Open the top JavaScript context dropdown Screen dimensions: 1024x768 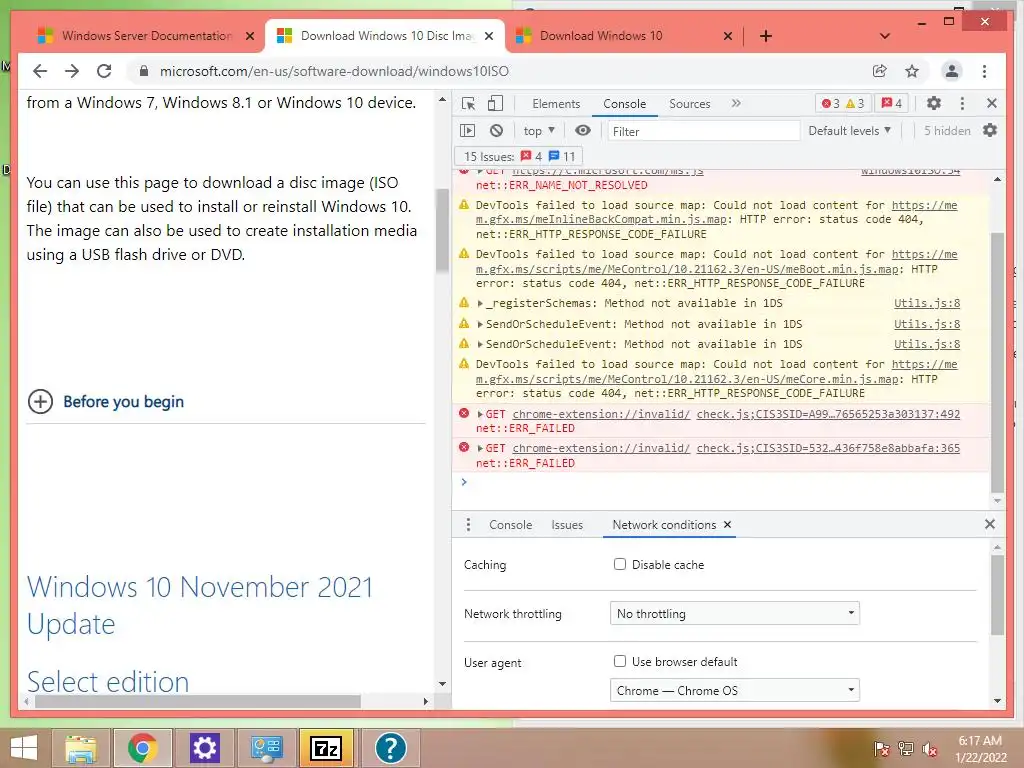(x=539, y=131)
